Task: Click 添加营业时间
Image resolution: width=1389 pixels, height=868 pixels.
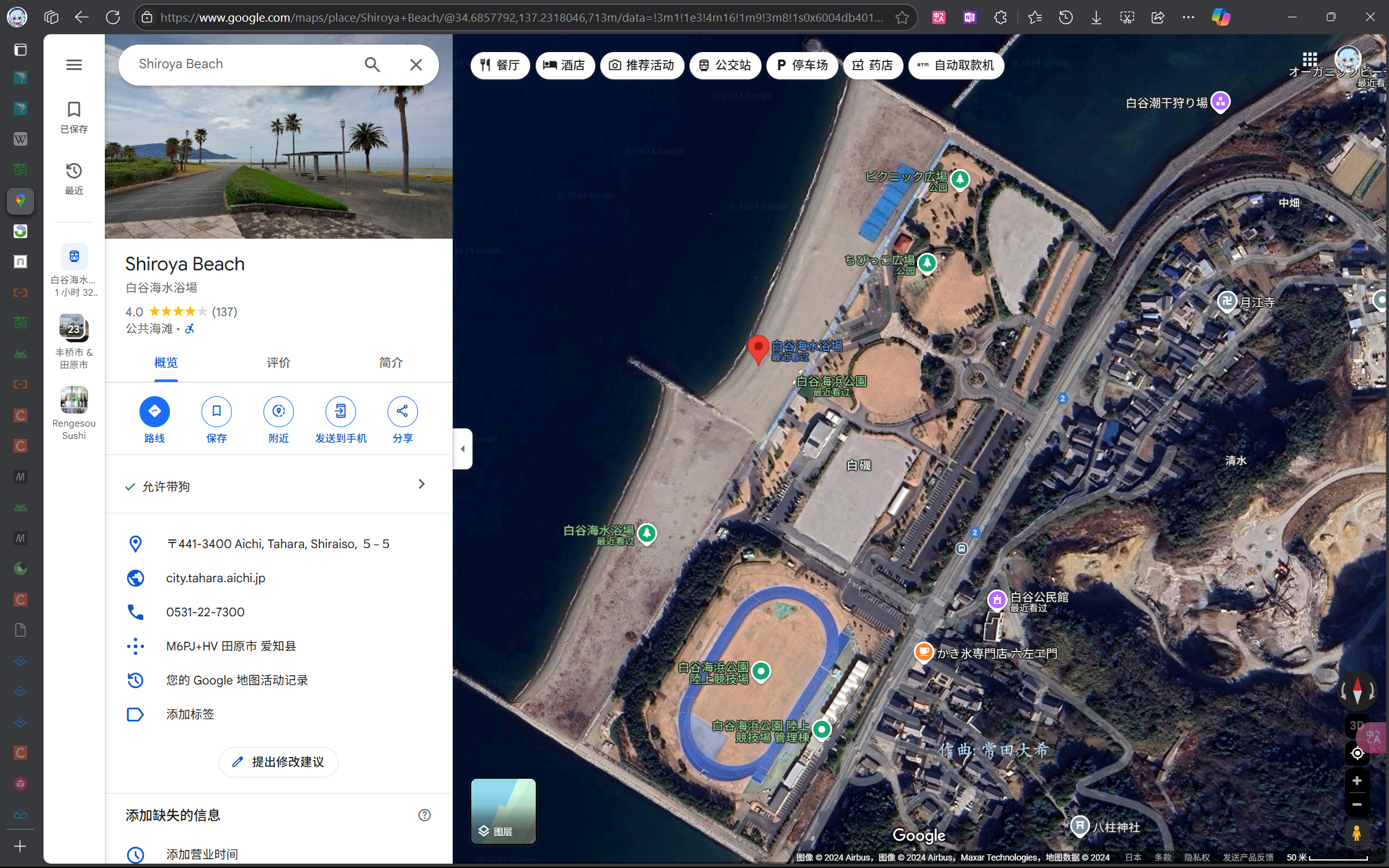Action: pos(202,854)
